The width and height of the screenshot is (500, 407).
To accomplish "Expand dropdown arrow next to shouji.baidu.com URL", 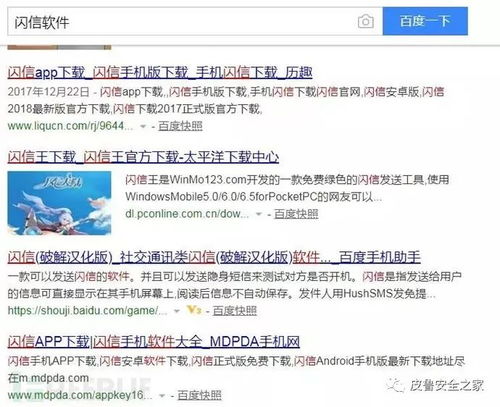I will point(177,311).
